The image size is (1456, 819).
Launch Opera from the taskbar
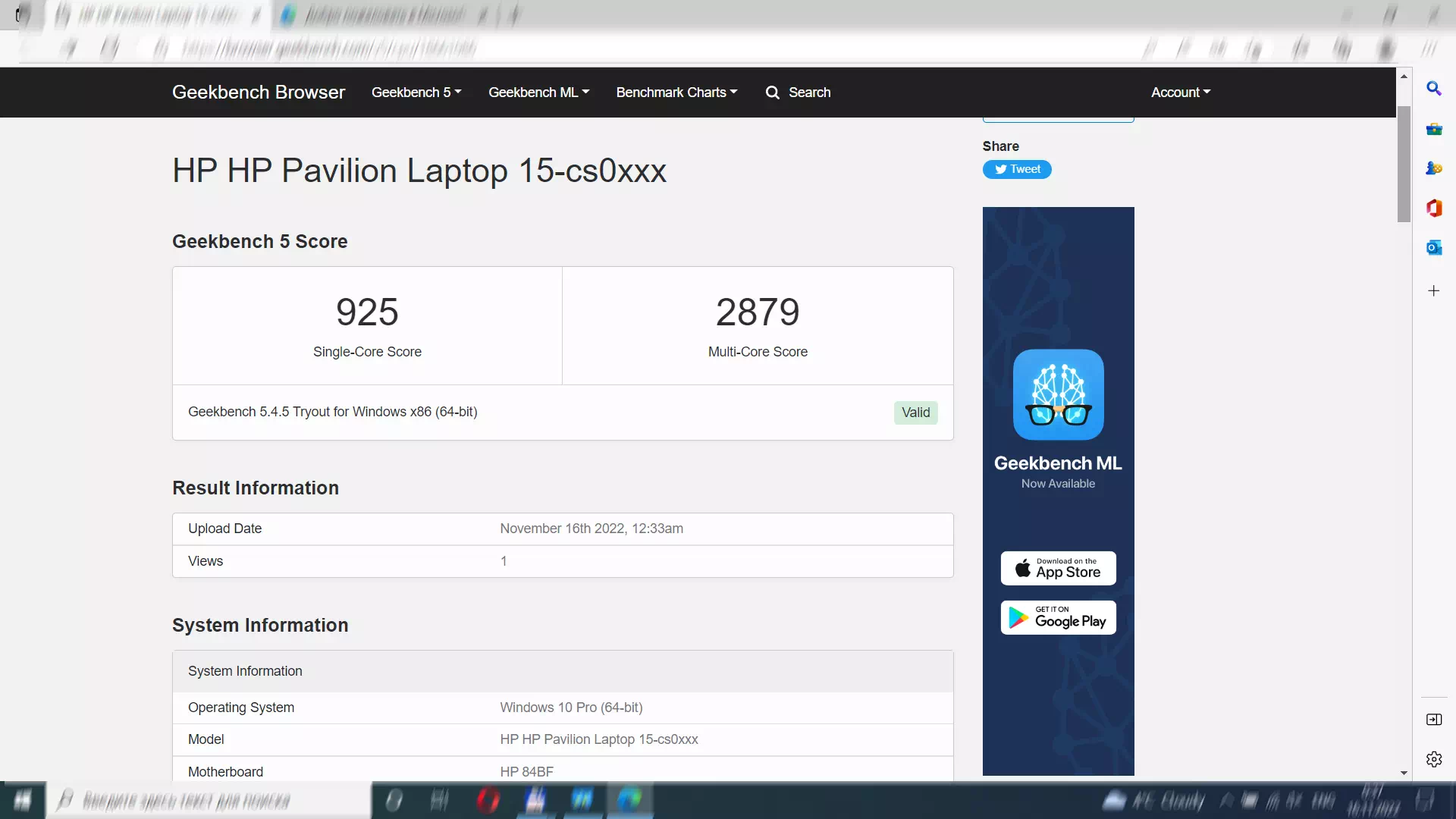pos(489,800)
